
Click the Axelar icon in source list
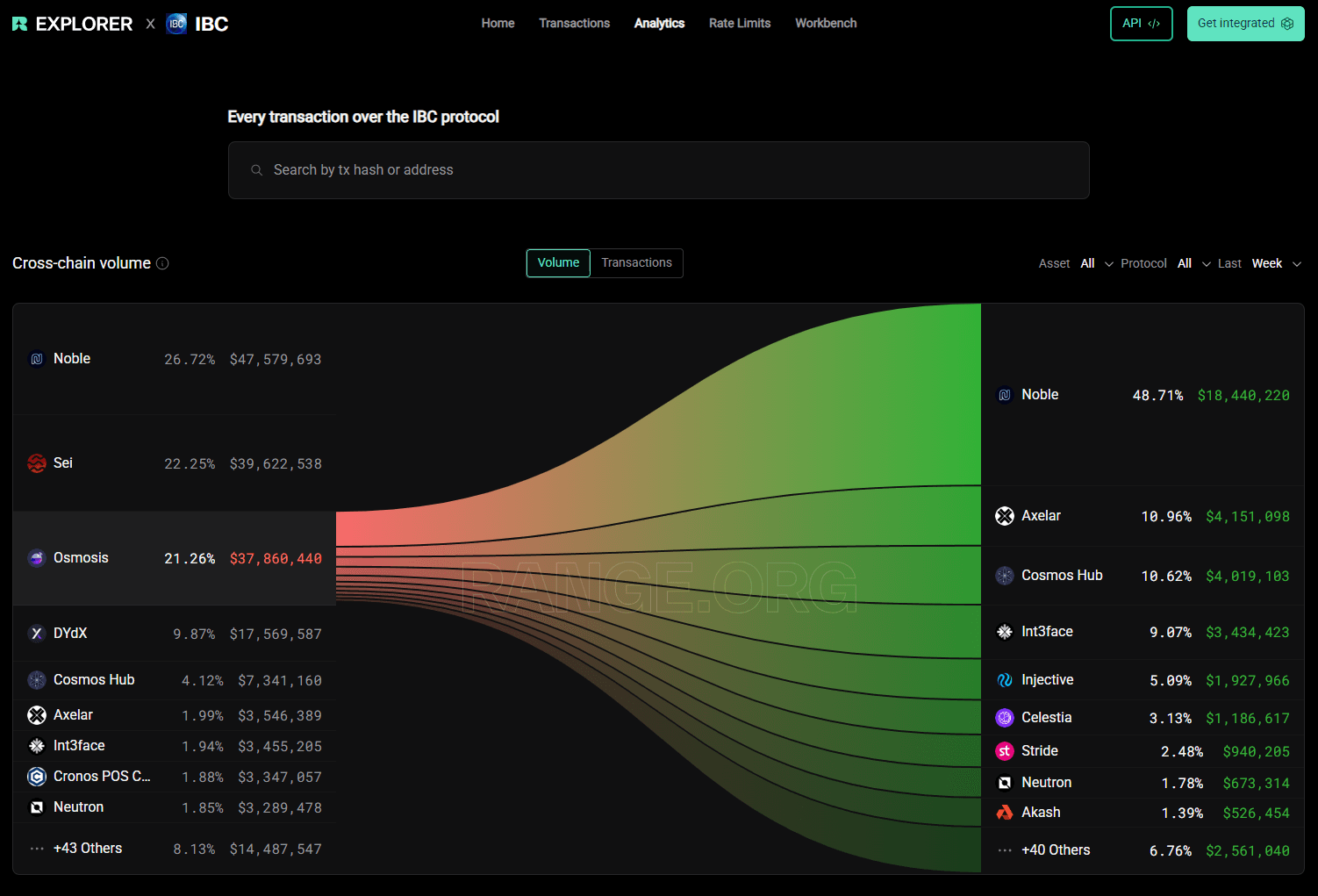click(37, 715)
